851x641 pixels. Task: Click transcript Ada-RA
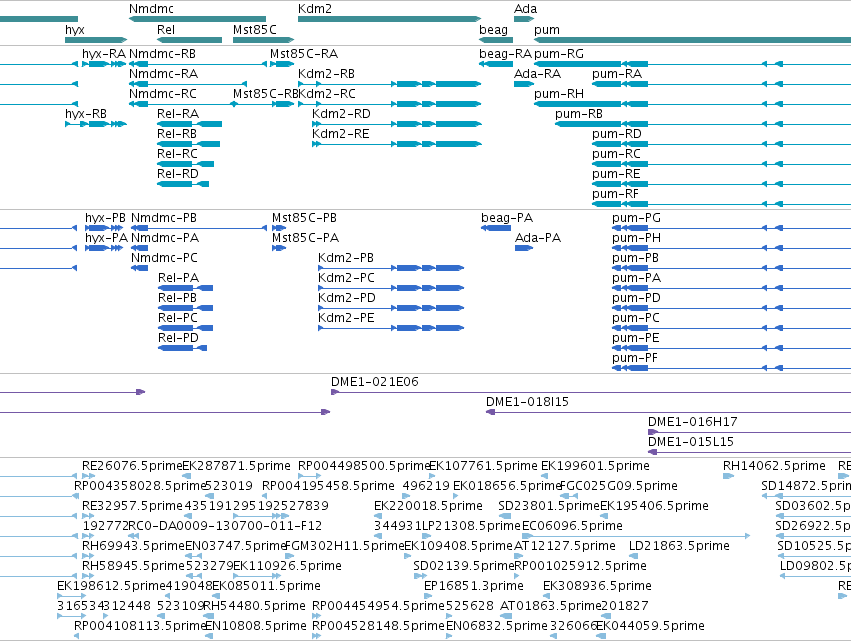537,74
